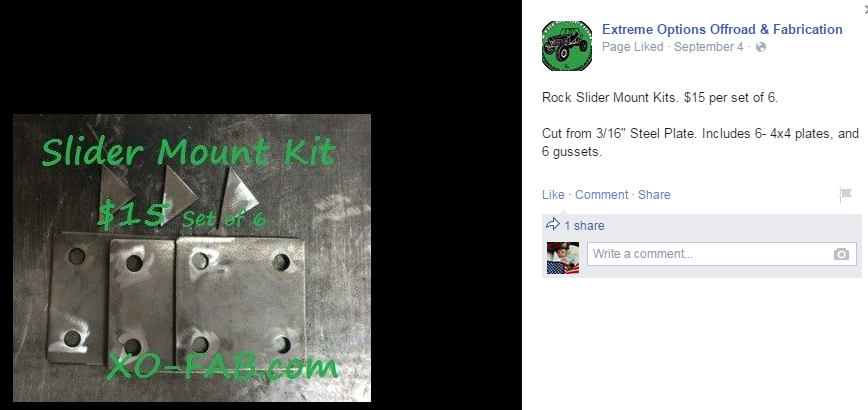Click the globe public privacy icon
The image size is (868, 410).
761,47
